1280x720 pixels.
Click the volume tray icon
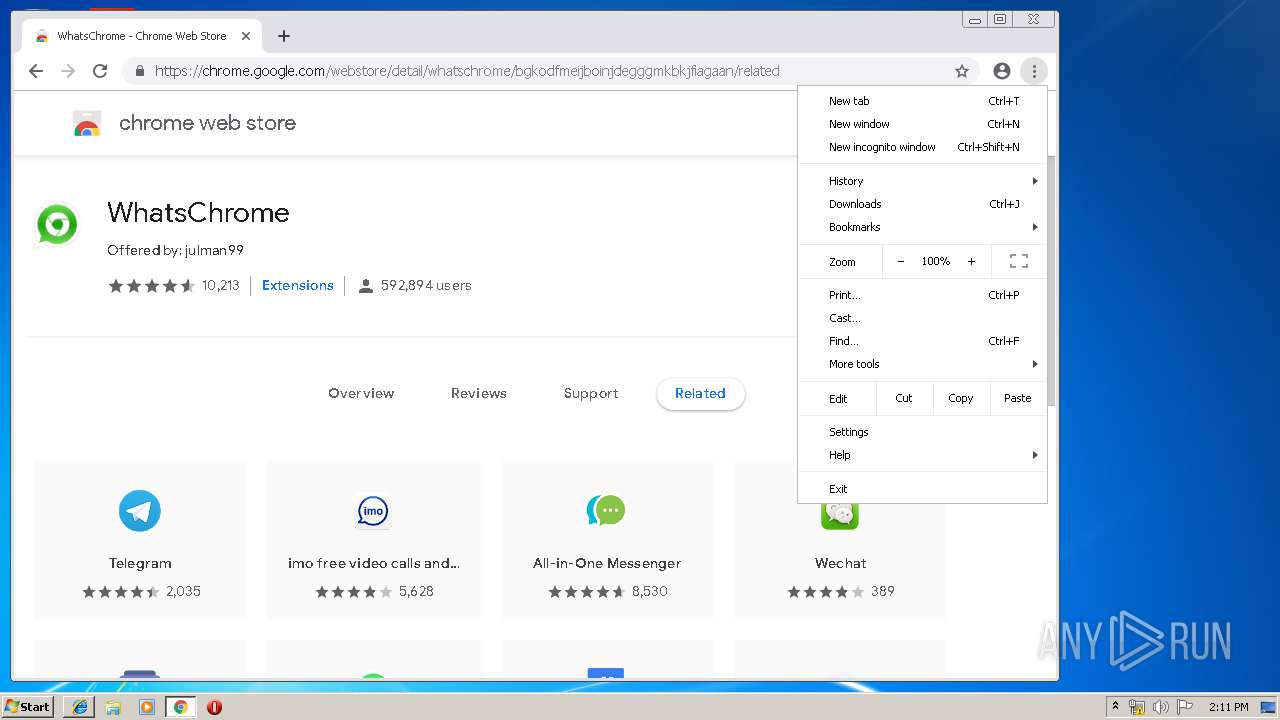click(x=1161, y=707)
